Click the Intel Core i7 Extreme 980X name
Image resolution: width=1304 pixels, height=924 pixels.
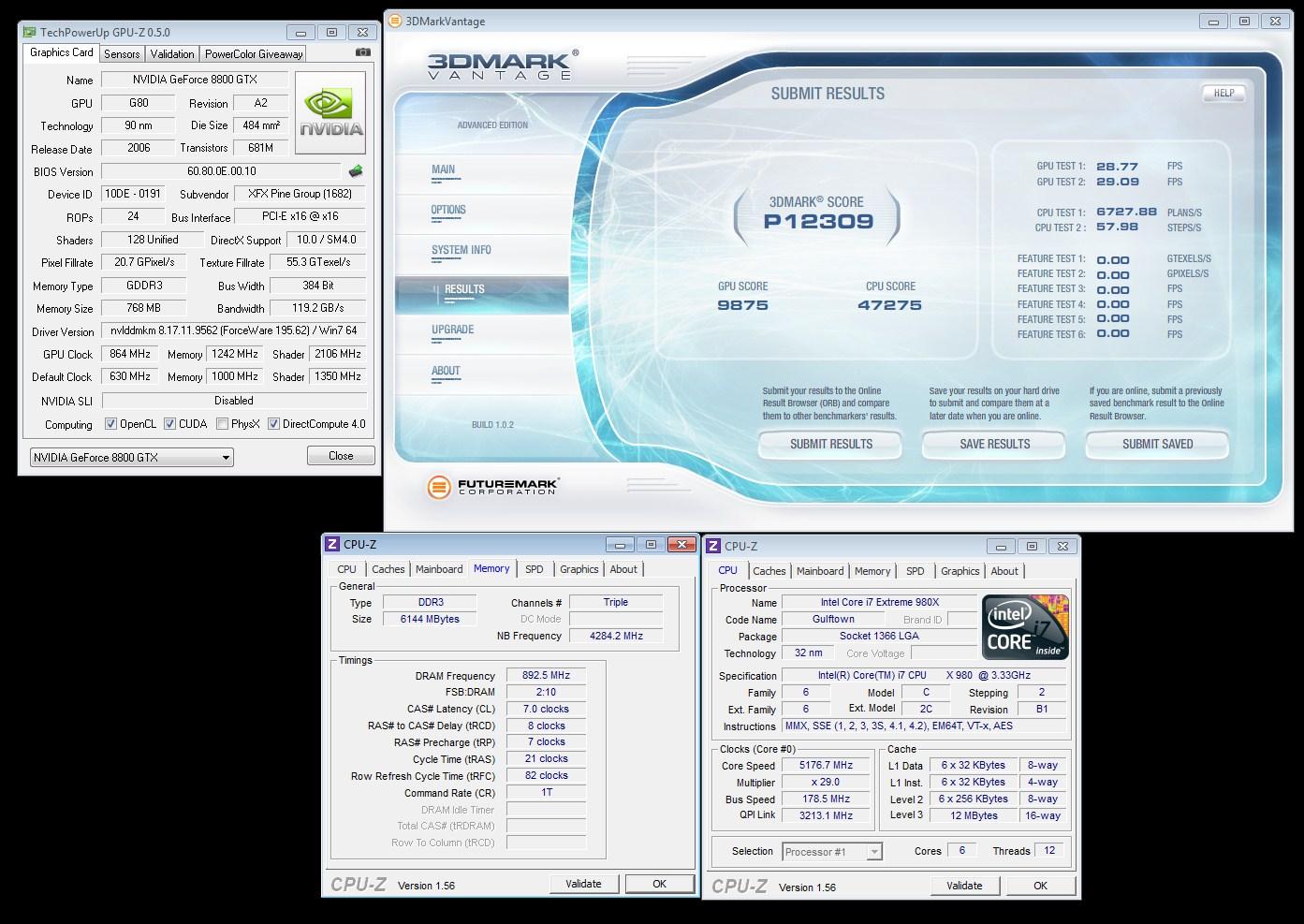[879, 603]
